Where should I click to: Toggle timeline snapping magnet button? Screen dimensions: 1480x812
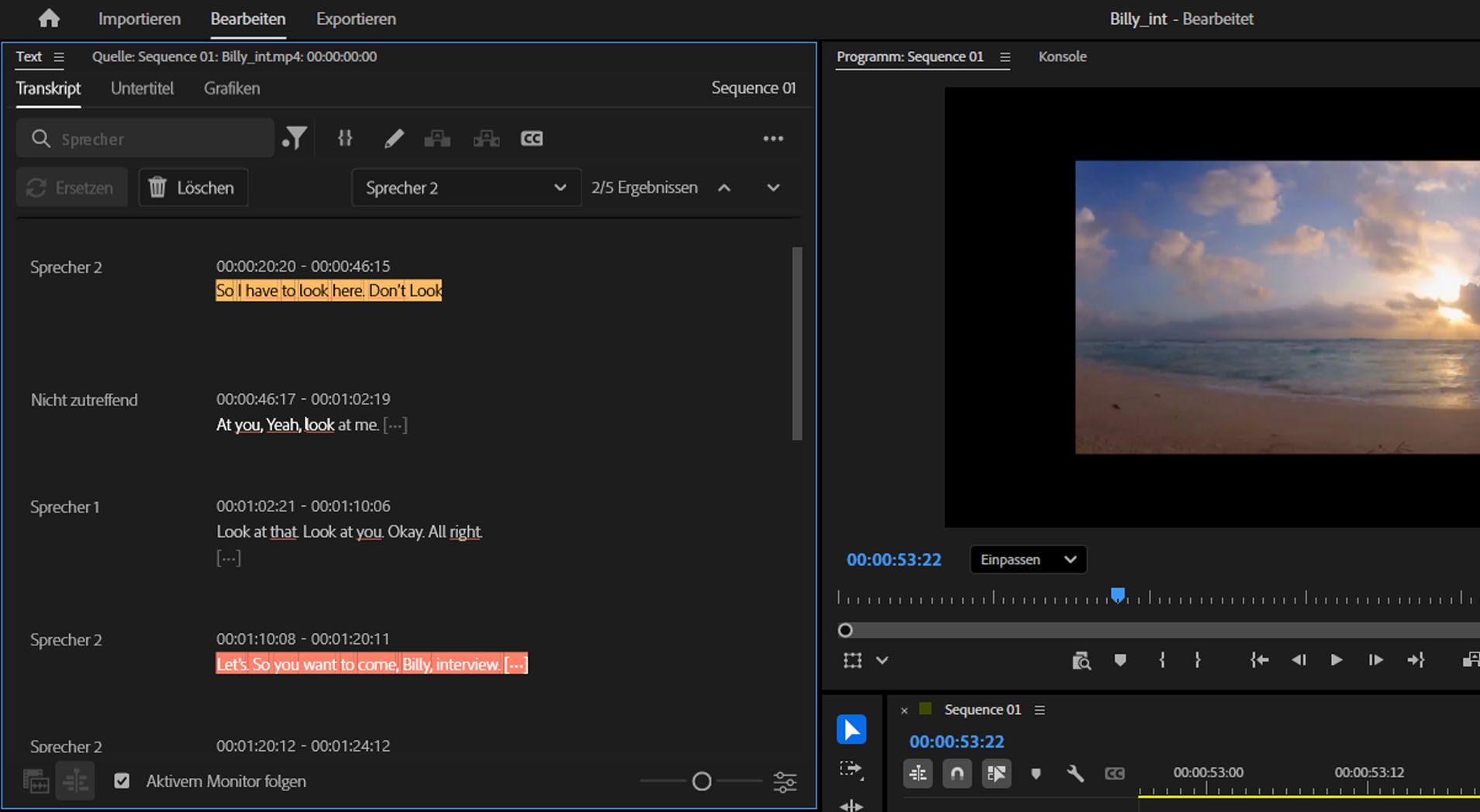tap(957, 773)
